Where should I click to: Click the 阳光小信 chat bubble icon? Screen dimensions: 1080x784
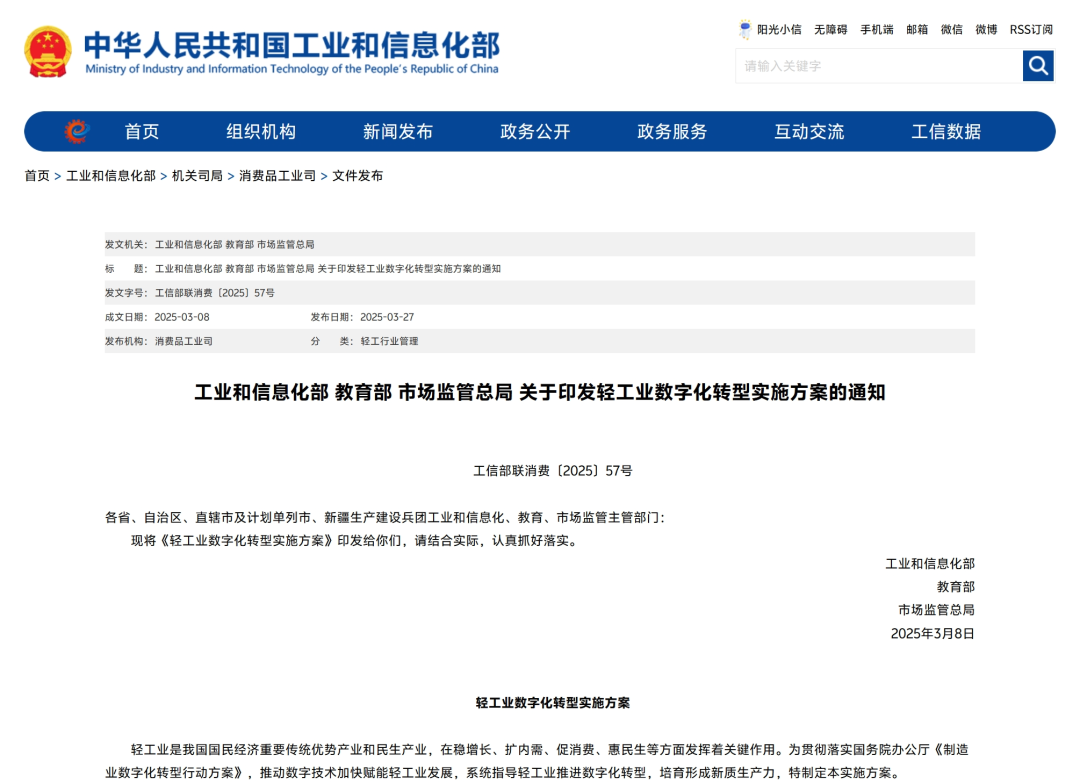pyautogui.click(x=744, y=29)
